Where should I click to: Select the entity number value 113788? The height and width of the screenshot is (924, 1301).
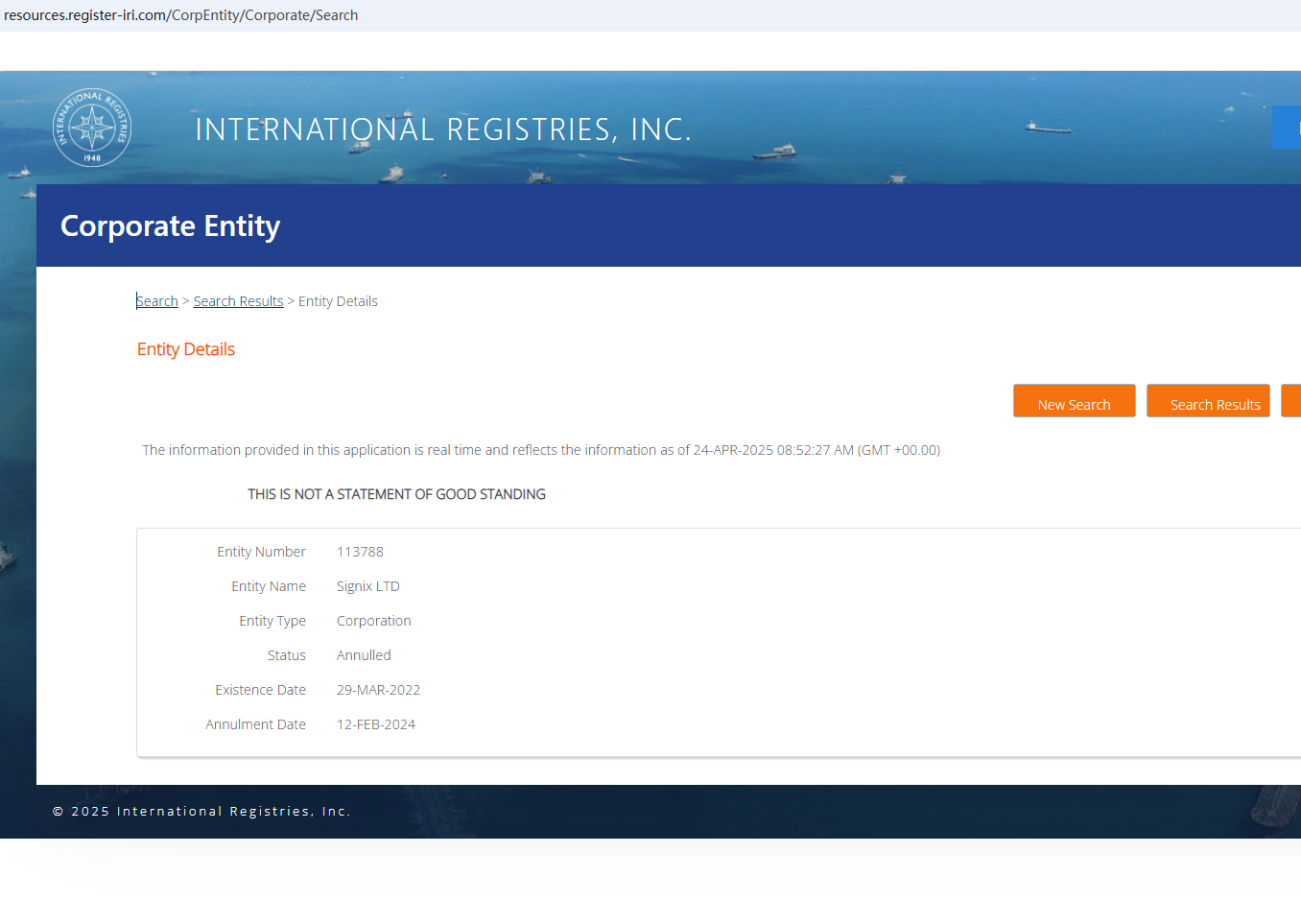360,552
